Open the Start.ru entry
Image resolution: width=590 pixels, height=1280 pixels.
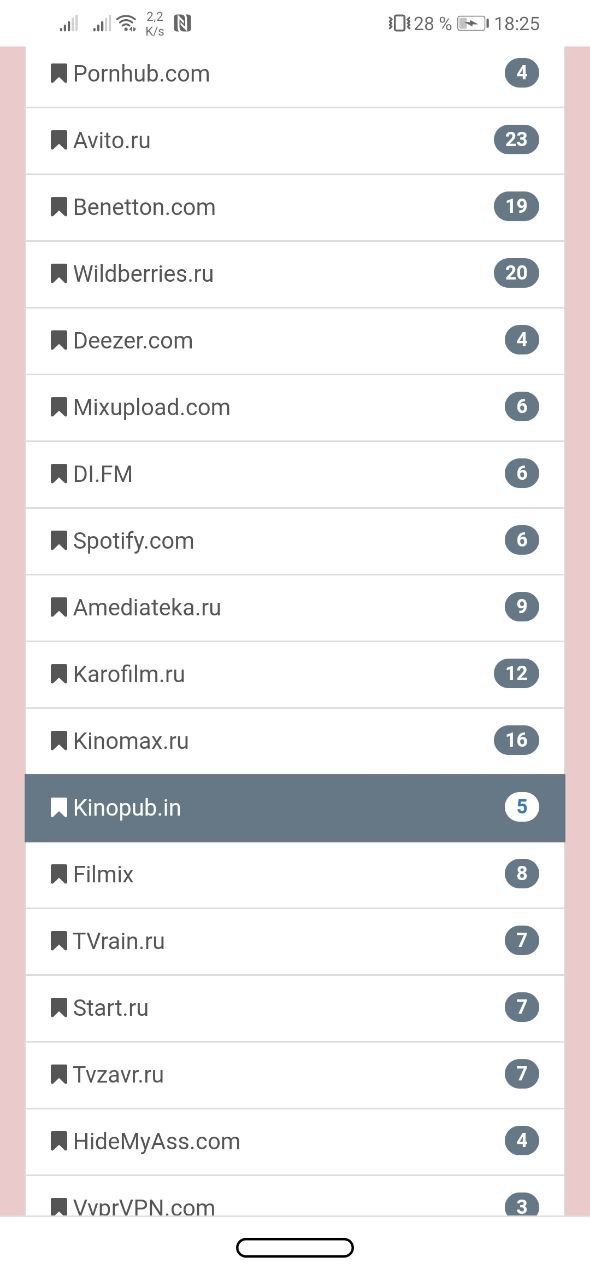coord(295,1009)
